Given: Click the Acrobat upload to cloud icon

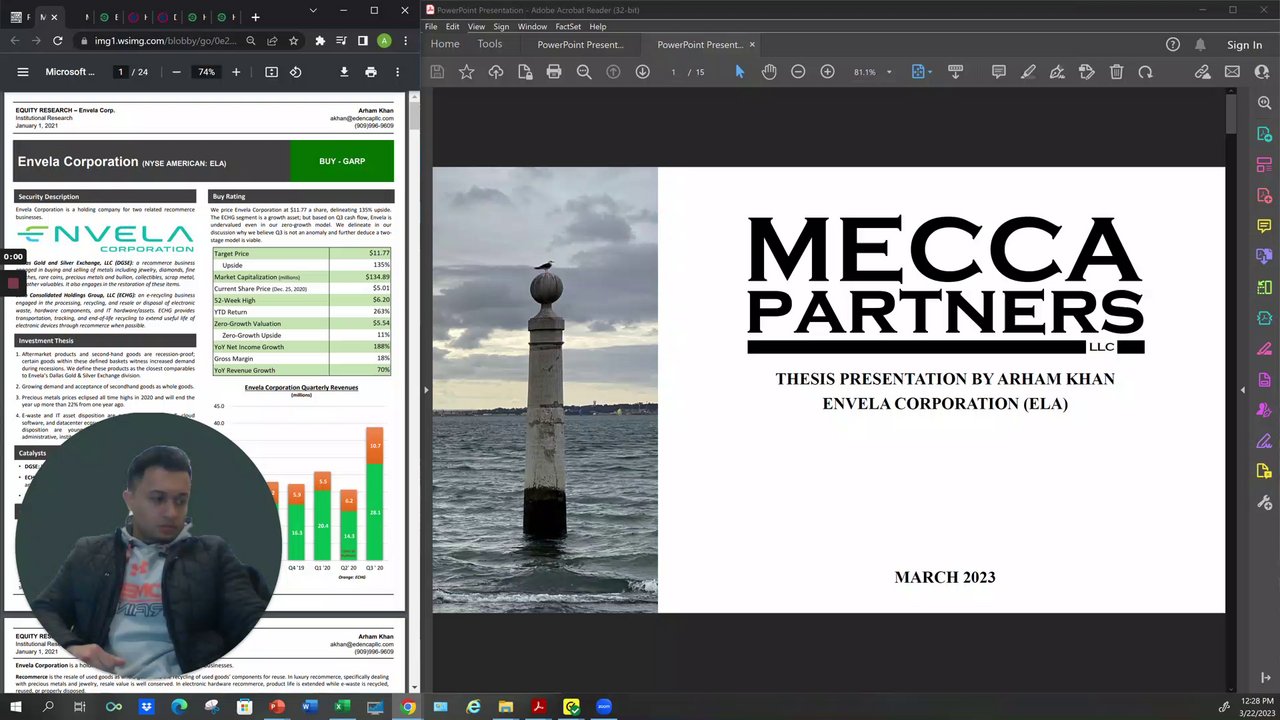Looking at the screenshot, I should [x=495, y=72].
